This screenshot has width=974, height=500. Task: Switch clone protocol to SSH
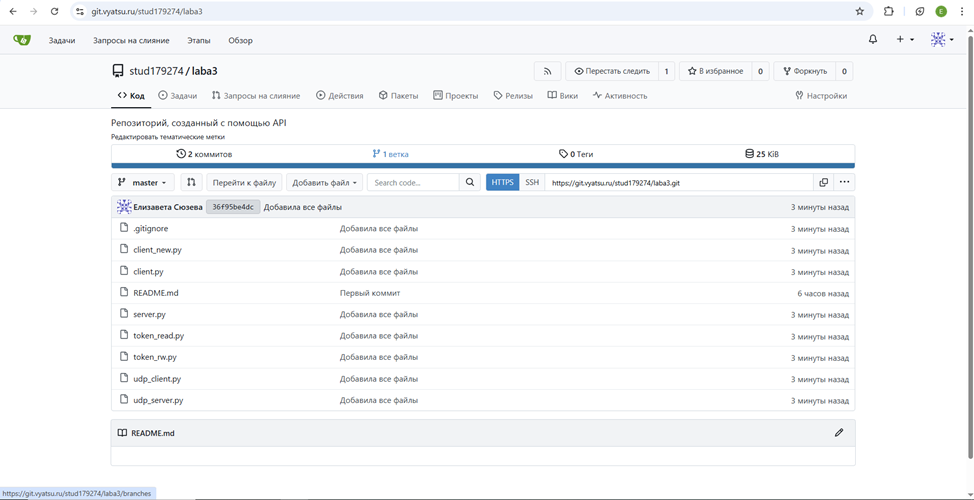point(532,182)
